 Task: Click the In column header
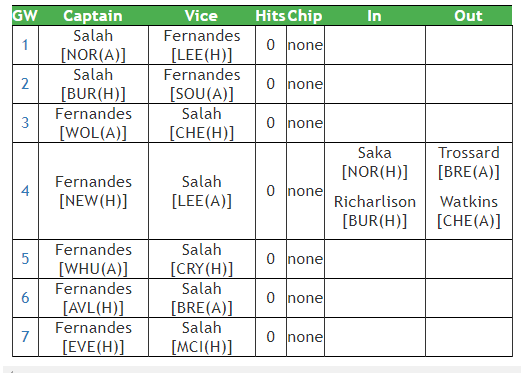(374, 16)
